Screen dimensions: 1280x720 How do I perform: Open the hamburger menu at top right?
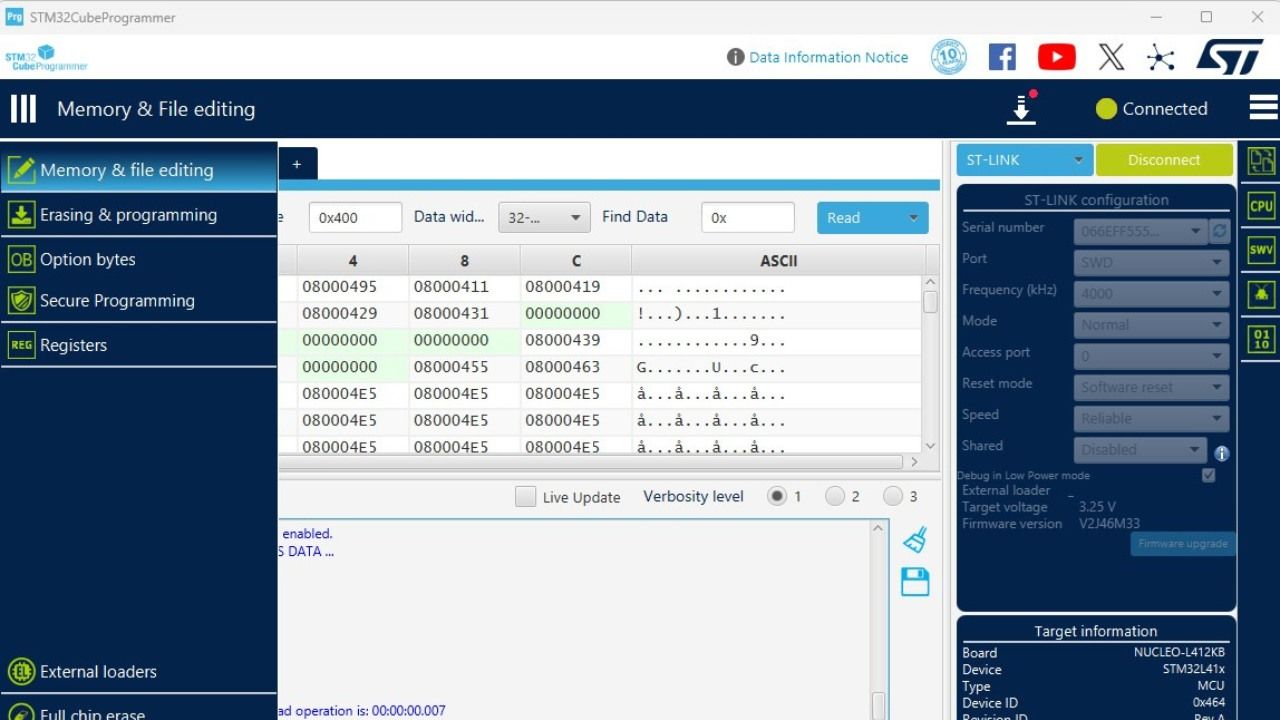point(1263,107)
